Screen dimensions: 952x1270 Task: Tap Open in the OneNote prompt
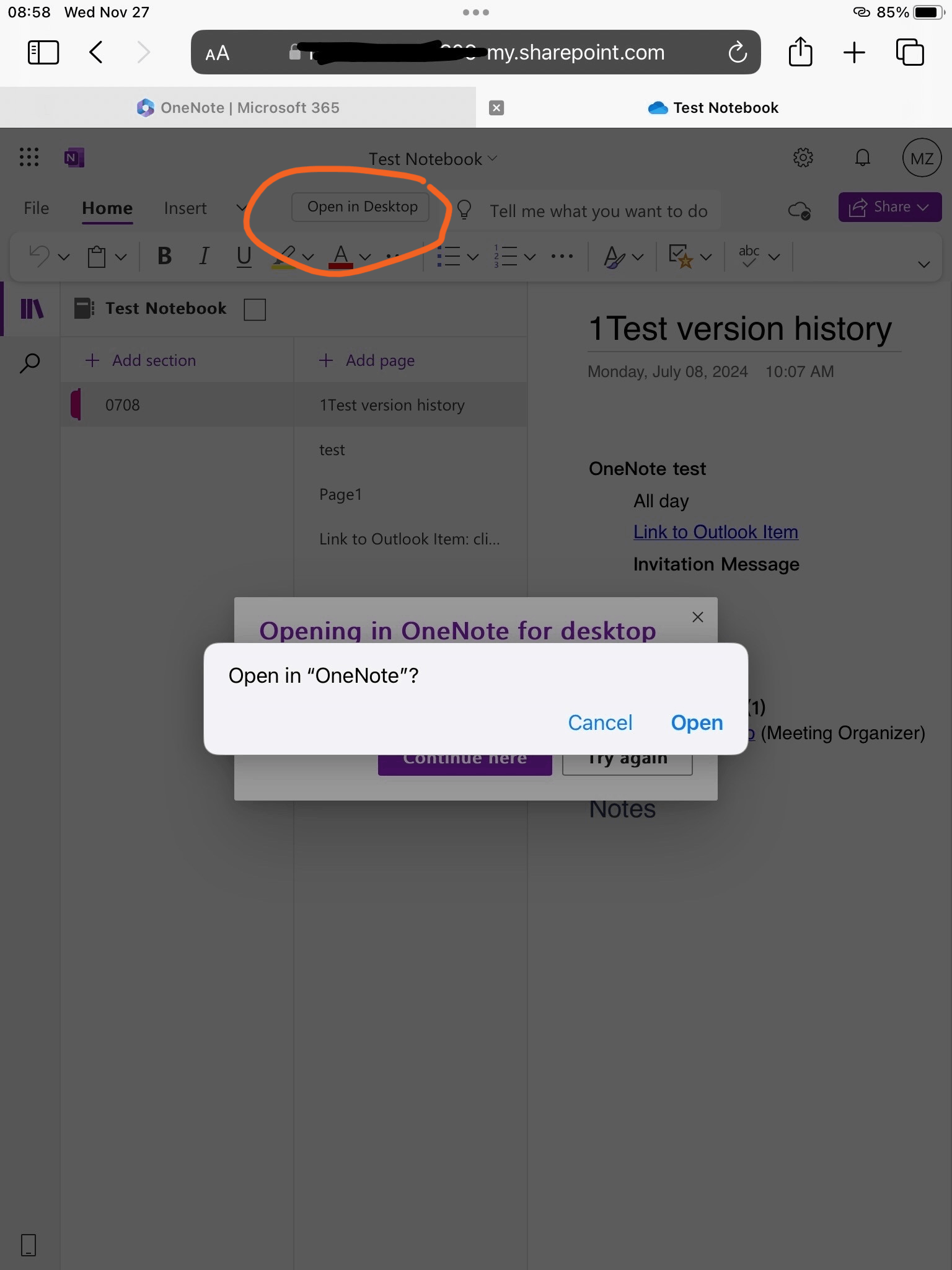[697, 722]
